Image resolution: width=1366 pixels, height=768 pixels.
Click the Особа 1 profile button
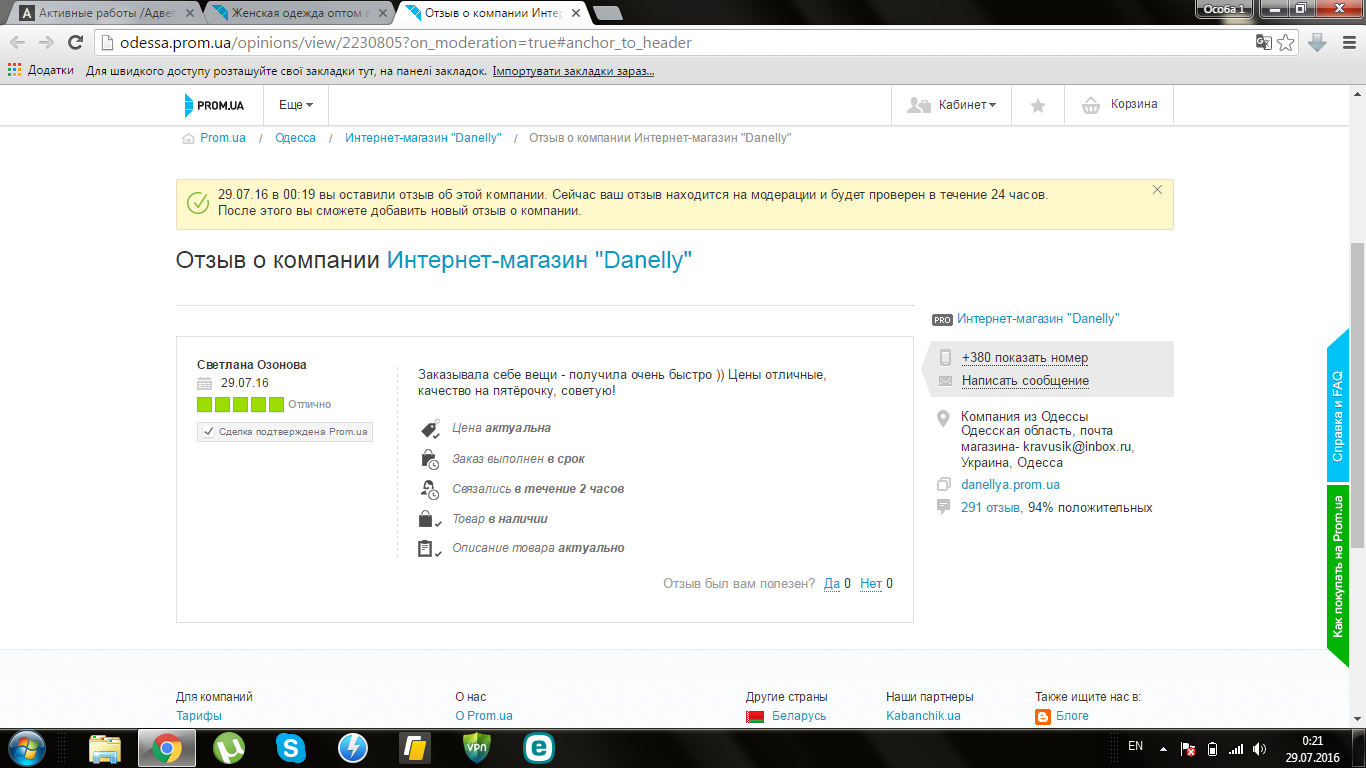1224,8
